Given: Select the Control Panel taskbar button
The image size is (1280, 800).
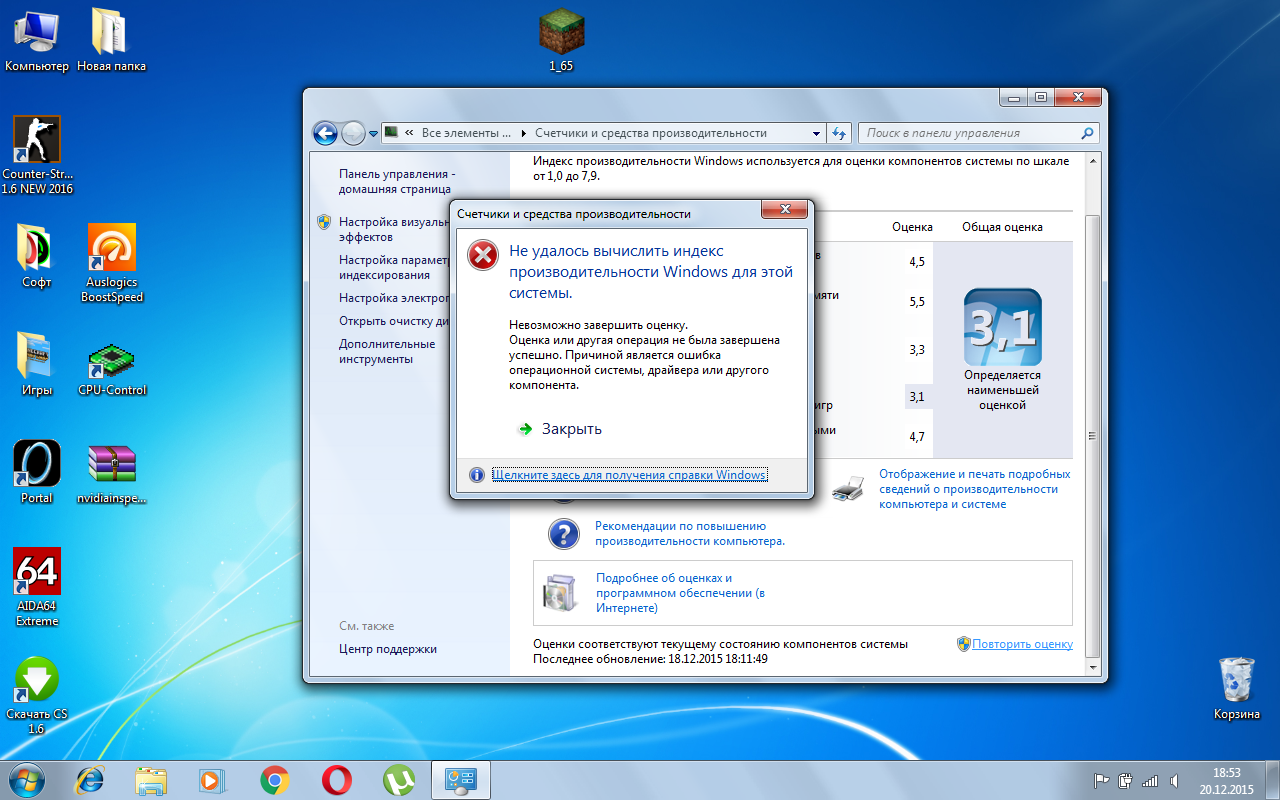Looking at the screenshot, I should click(461, 780).
